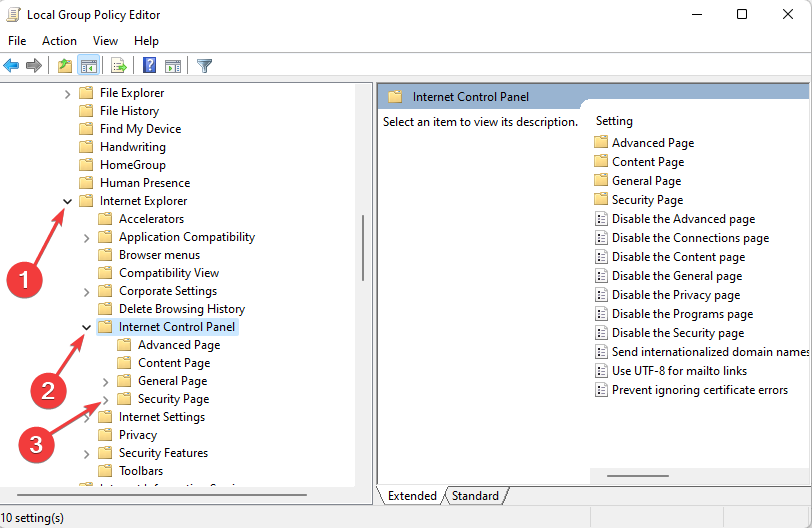Screen dimensions: 812x528
Task: Select Disable the Connections page setting
Action: 690,238
